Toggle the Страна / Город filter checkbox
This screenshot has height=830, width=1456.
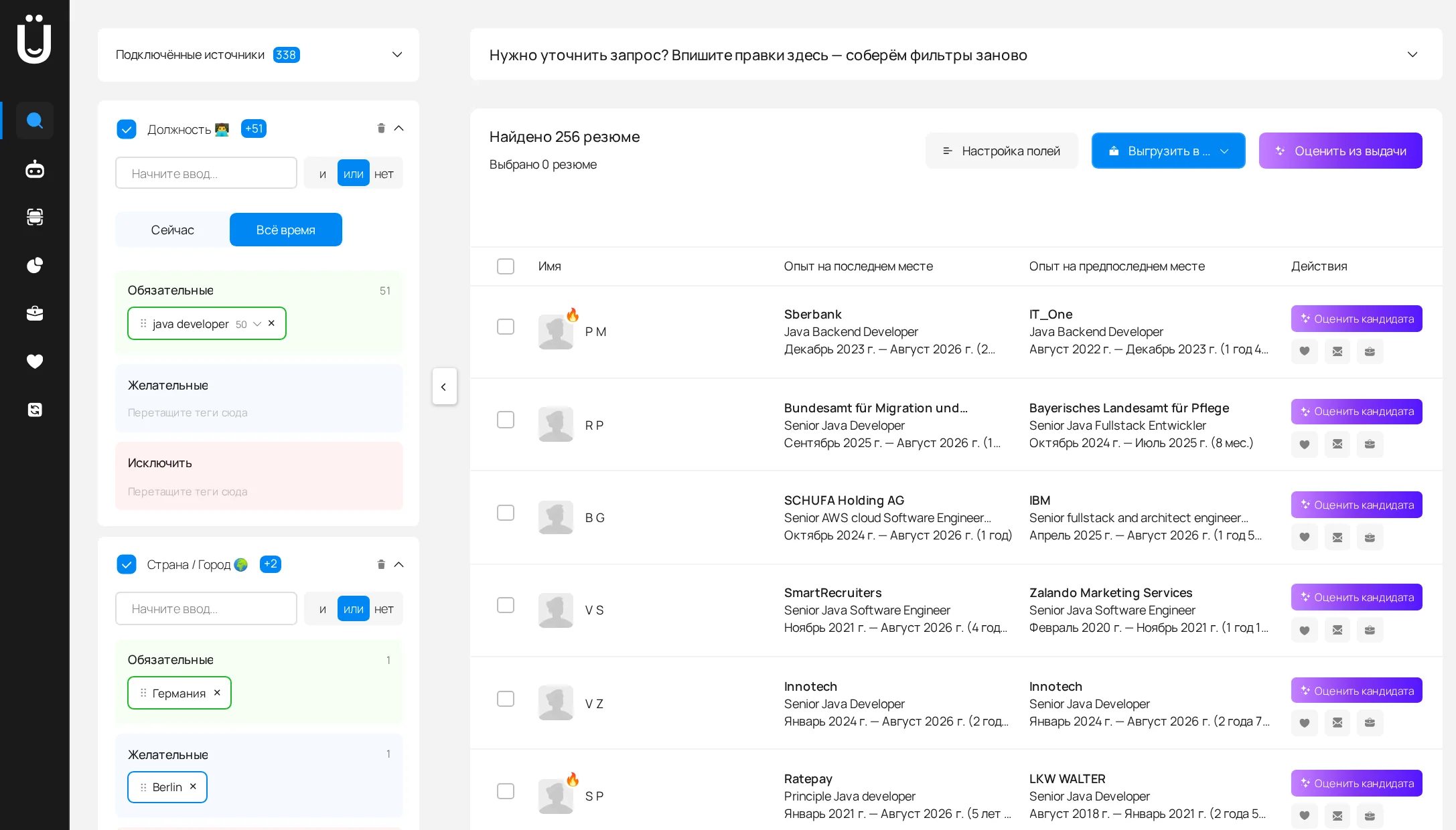click(127, 564)
